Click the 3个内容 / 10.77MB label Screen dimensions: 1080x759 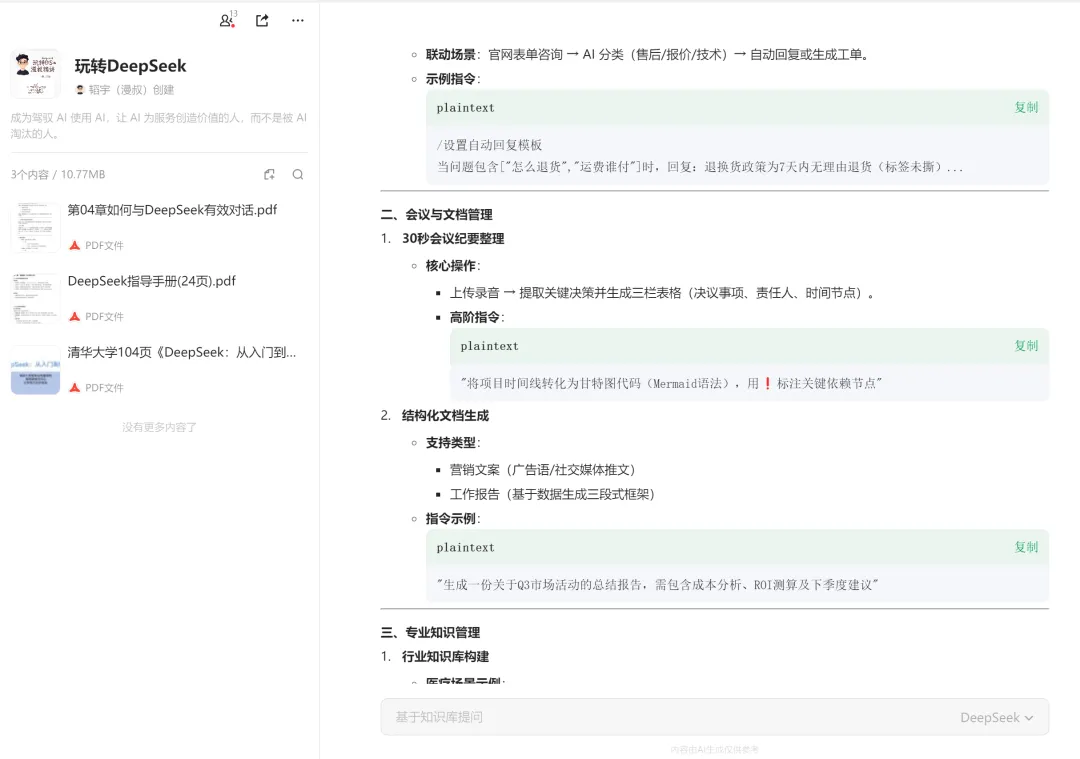(58, 175)
